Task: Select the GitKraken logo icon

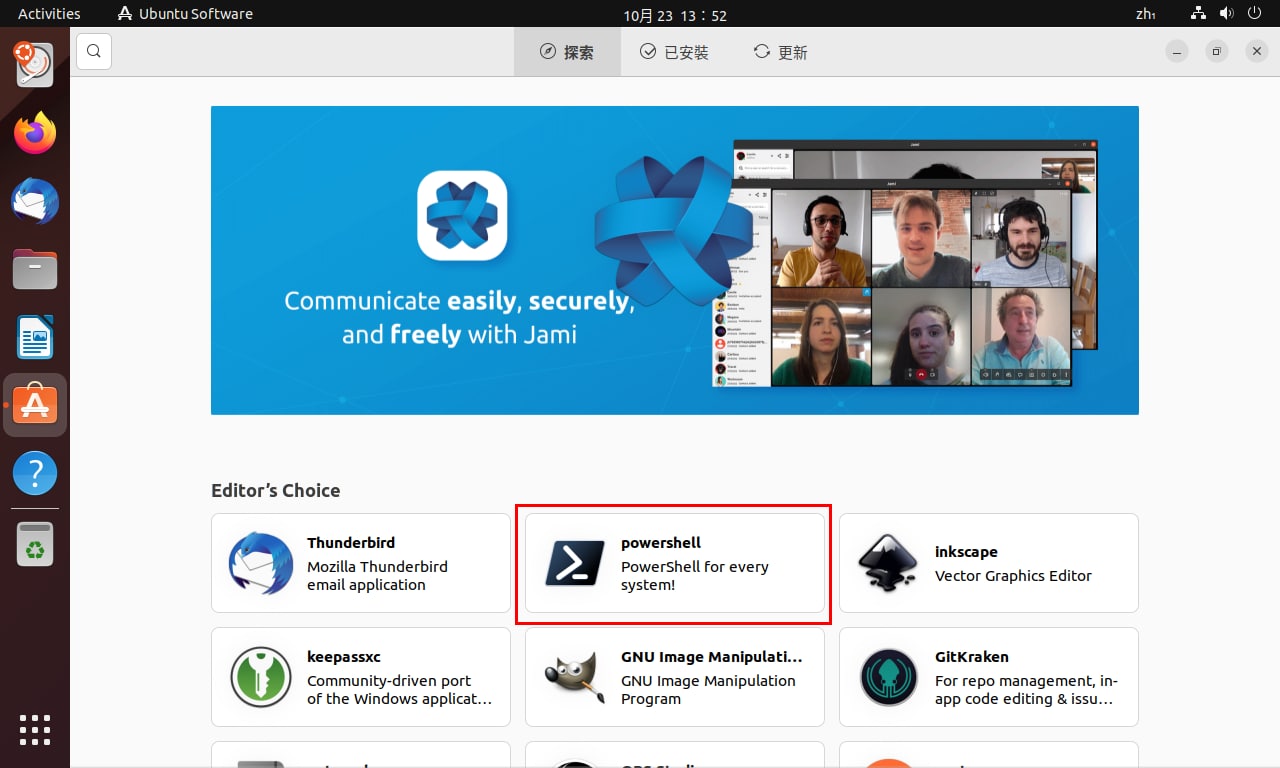Action: (889, 677)
